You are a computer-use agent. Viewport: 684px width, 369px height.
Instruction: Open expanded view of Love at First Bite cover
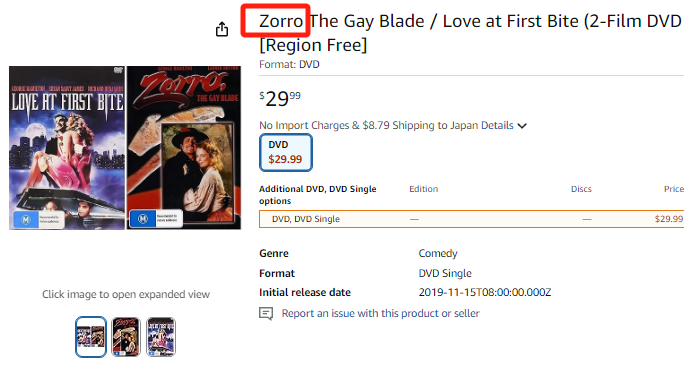[67, 148]
